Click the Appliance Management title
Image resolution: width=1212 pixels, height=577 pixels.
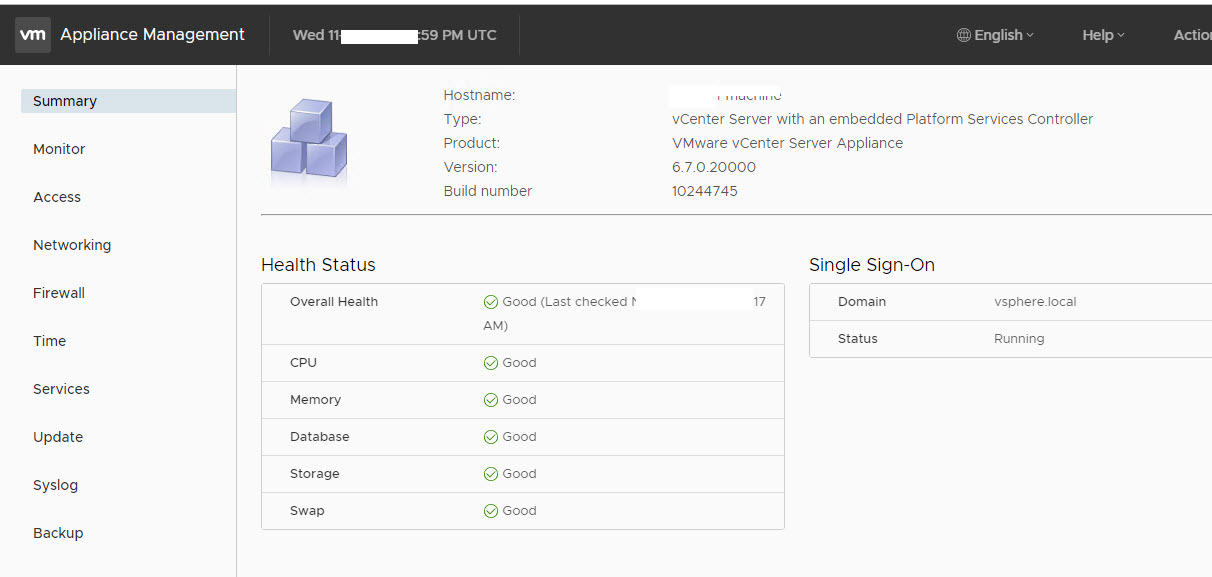152,35
